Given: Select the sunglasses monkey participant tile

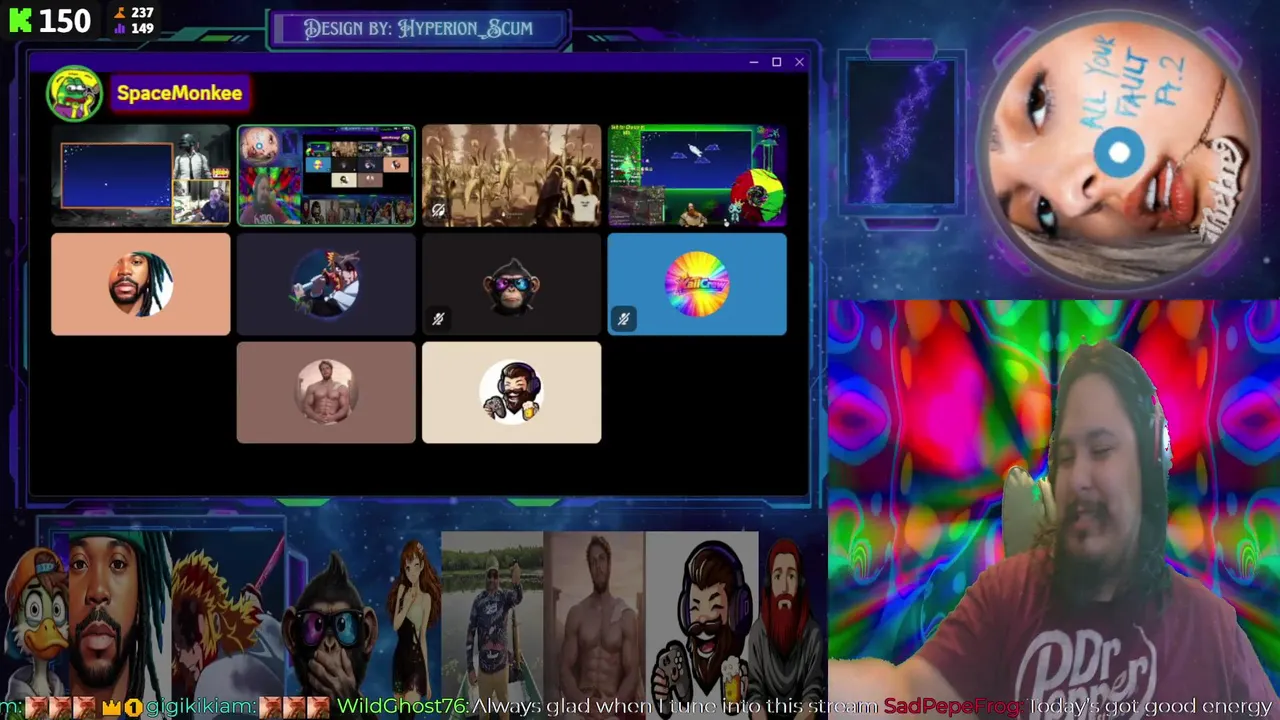Looking at the screenshot, I should coord(511,284).
